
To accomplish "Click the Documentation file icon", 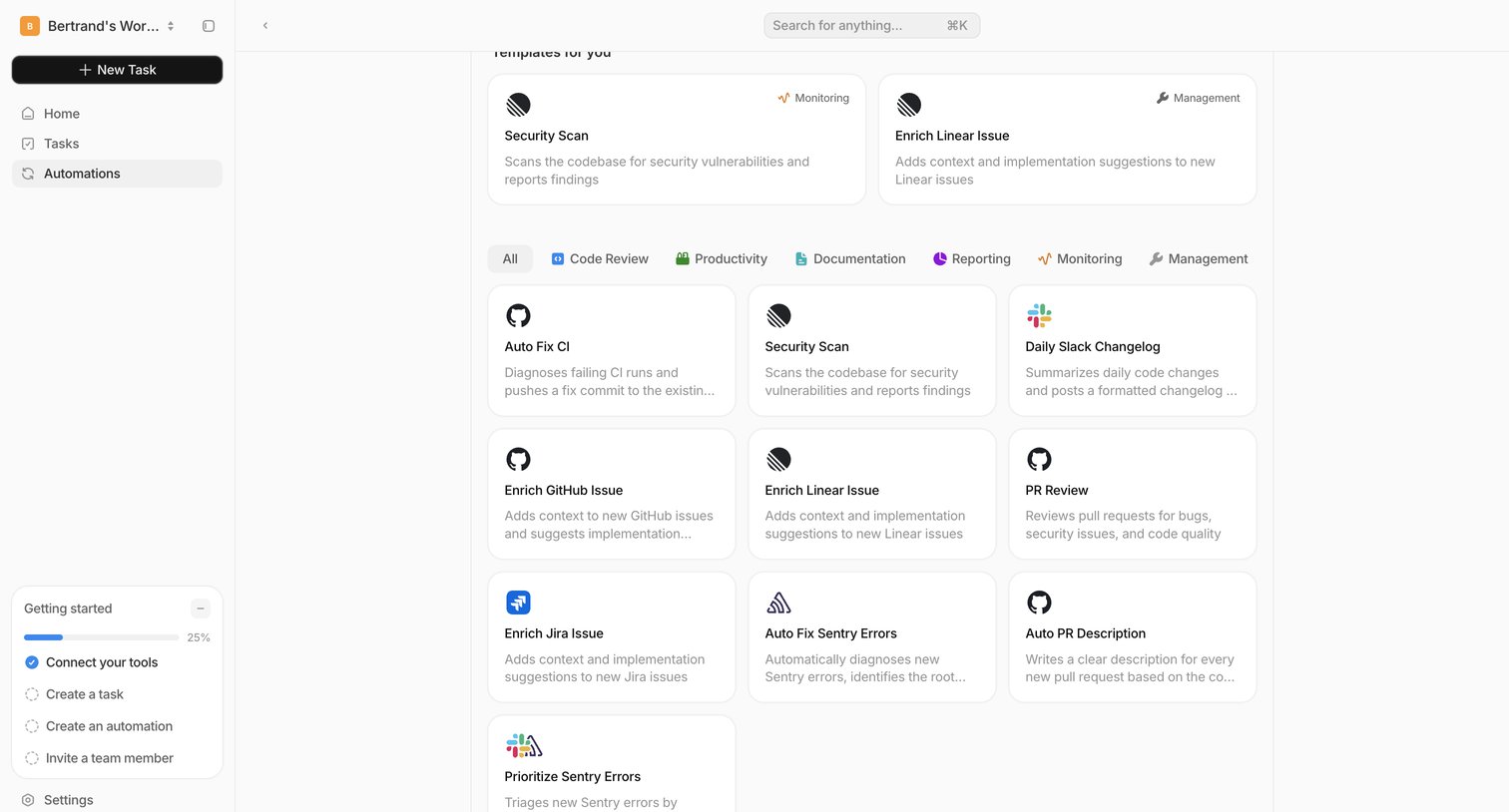I will tap(800, 259).
